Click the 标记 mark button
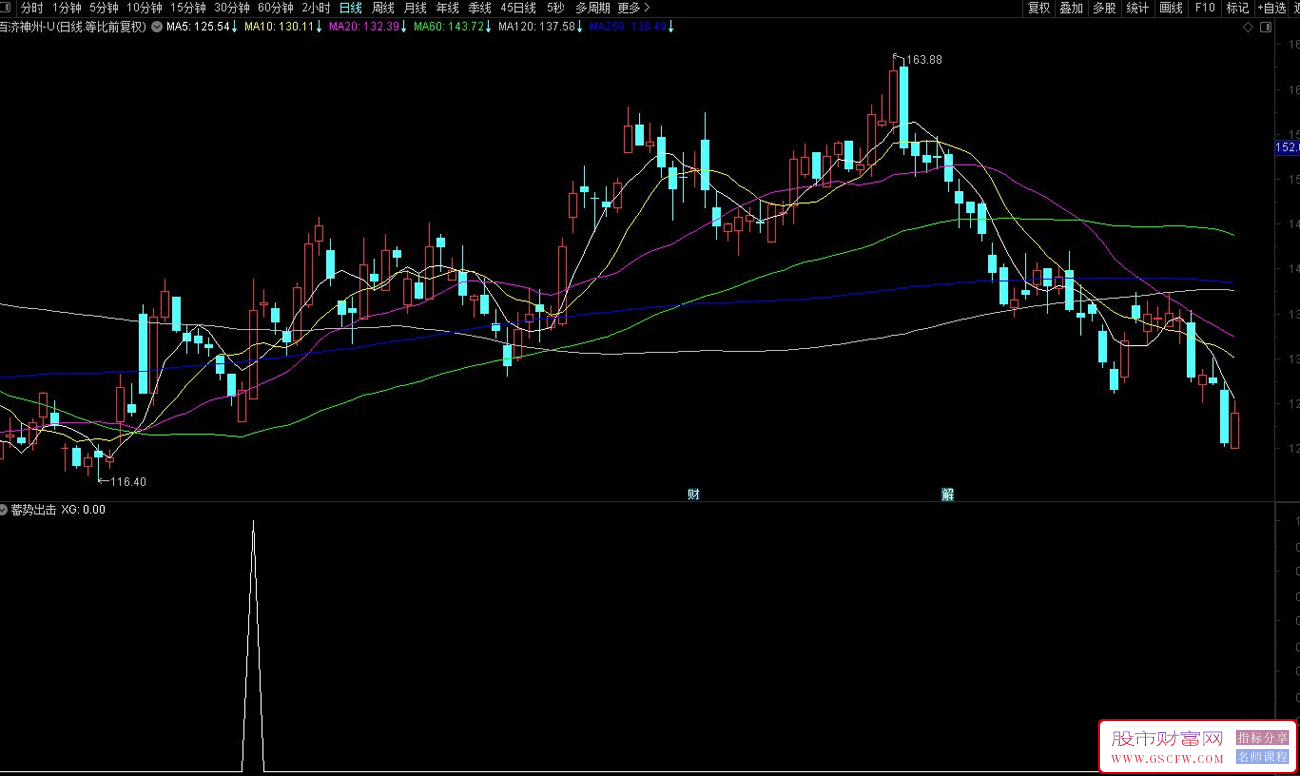The height and width of the screenshot is (776, 1300). tap(1237, 8)
